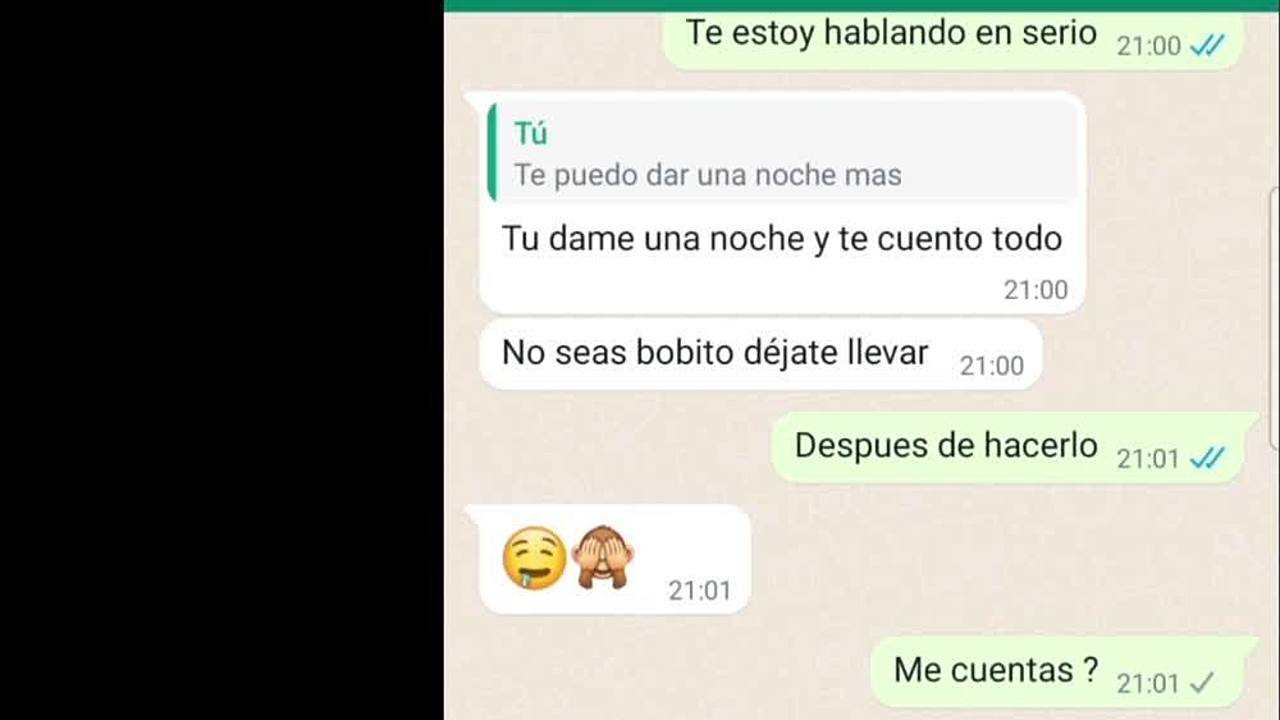Select sent message 'Te estoy hablando en serio'
This screenshot has width=1280, height=720.
(x=891, y=33)
